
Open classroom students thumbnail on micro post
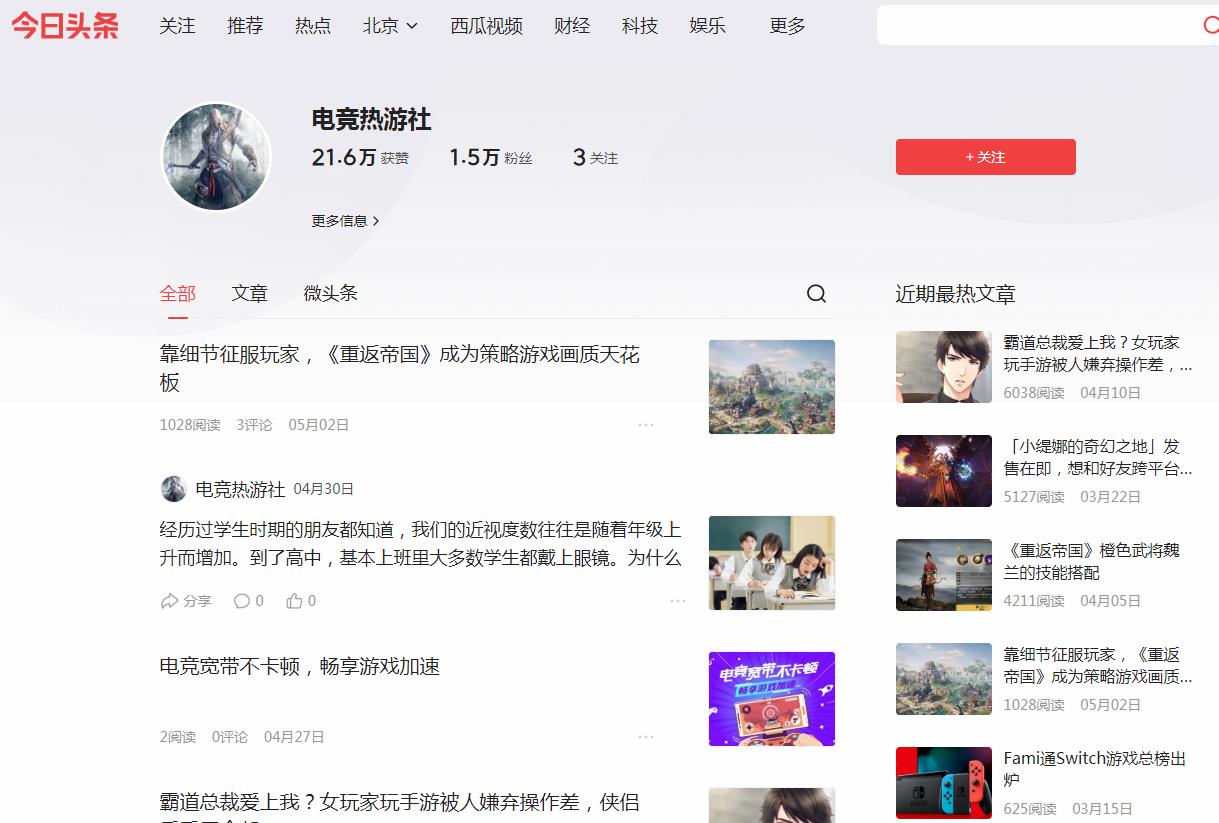(x=772, y=563)
